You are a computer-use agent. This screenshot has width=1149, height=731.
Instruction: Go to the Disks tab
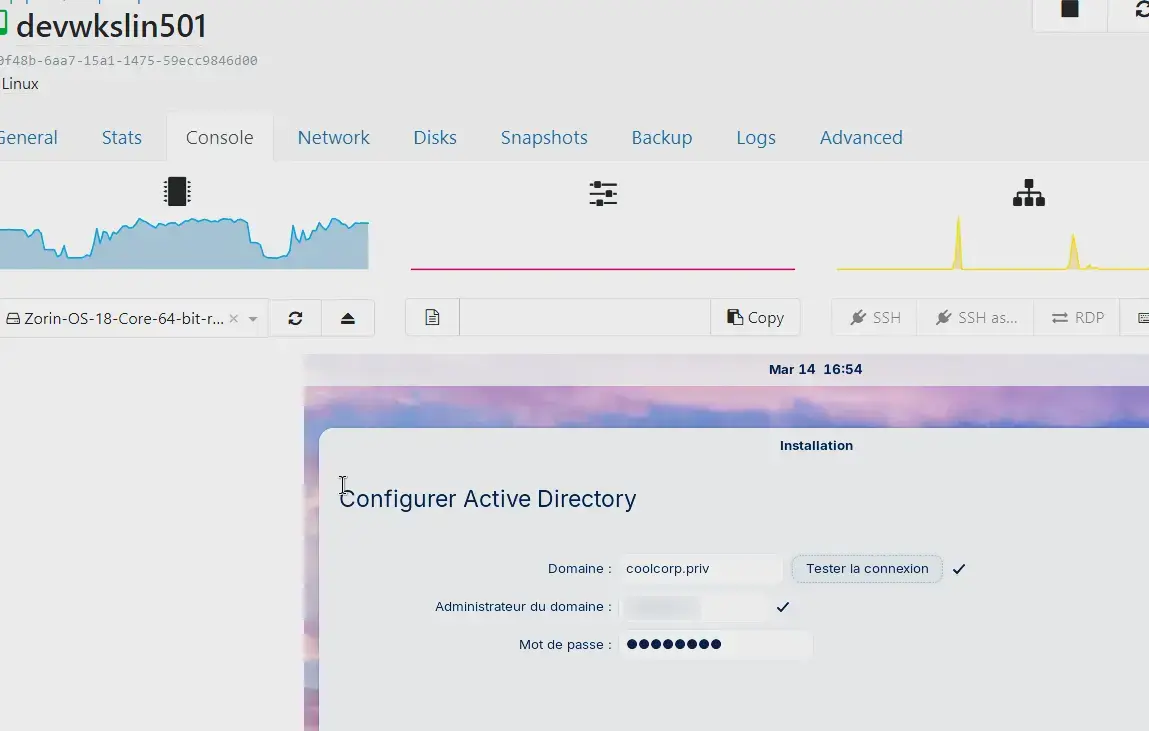point(435,138)
